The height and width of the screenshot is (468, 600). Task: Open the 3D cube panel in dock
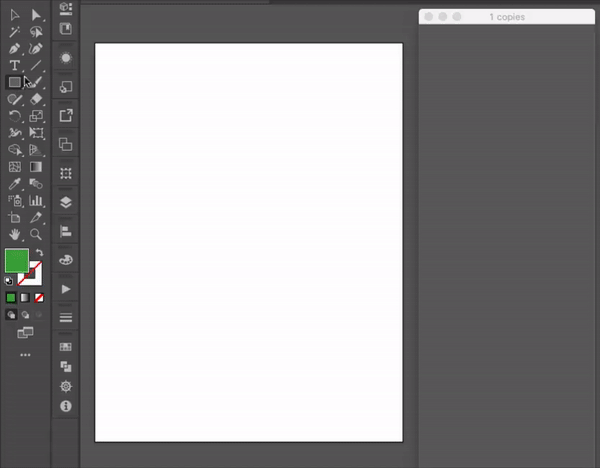[x=66, y=8]
